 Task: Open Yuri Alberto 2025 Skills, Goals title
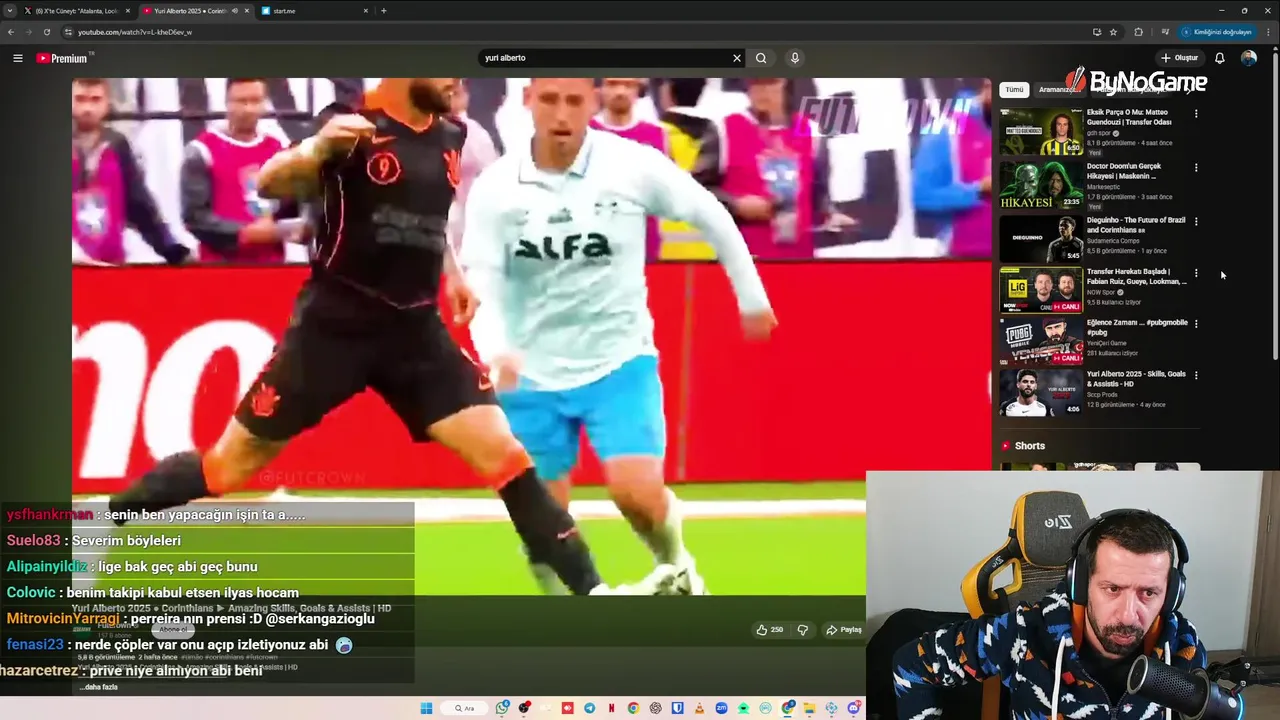(x=1136, y=379)
